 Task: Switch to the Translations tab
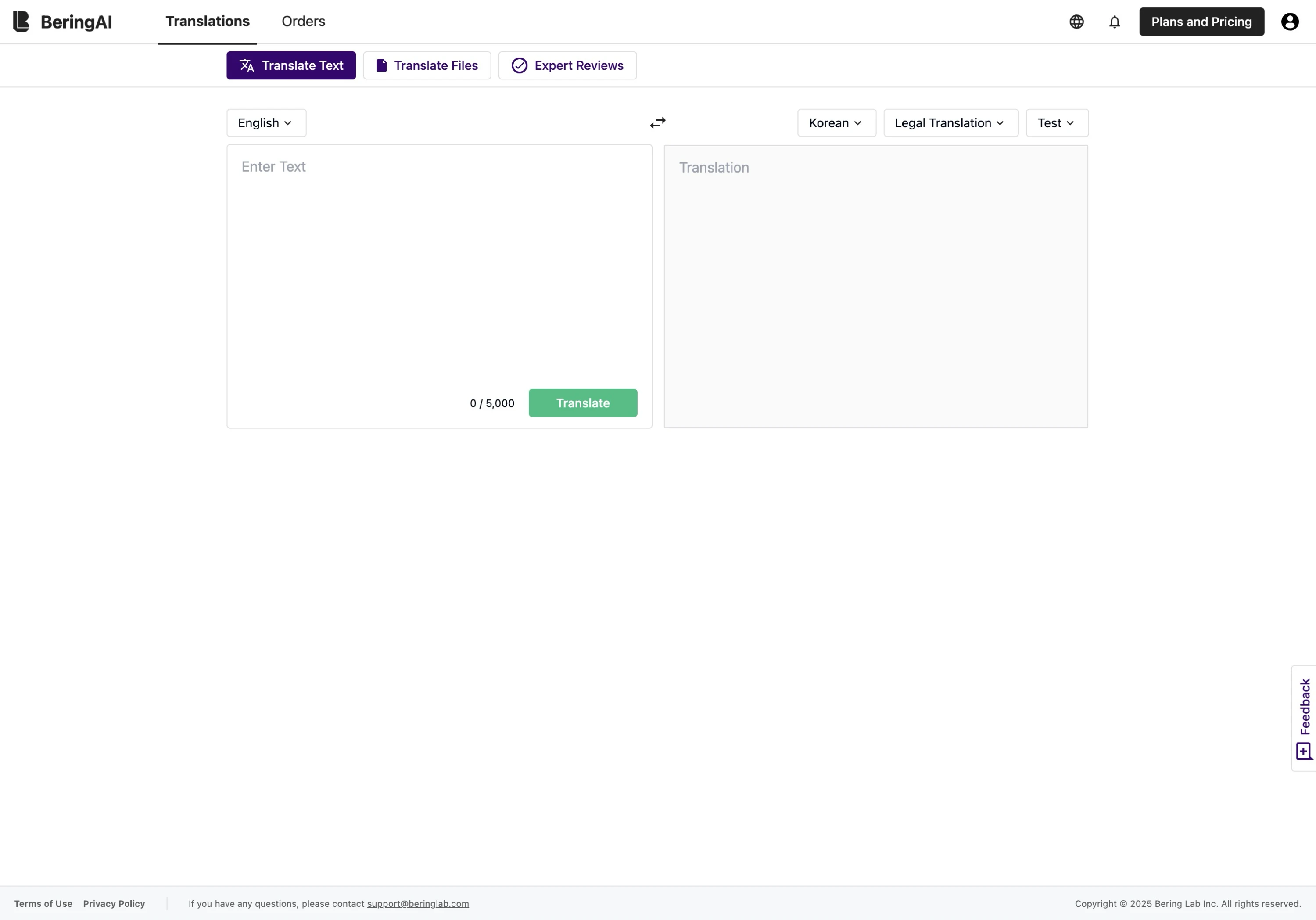(x=208, y=21)
